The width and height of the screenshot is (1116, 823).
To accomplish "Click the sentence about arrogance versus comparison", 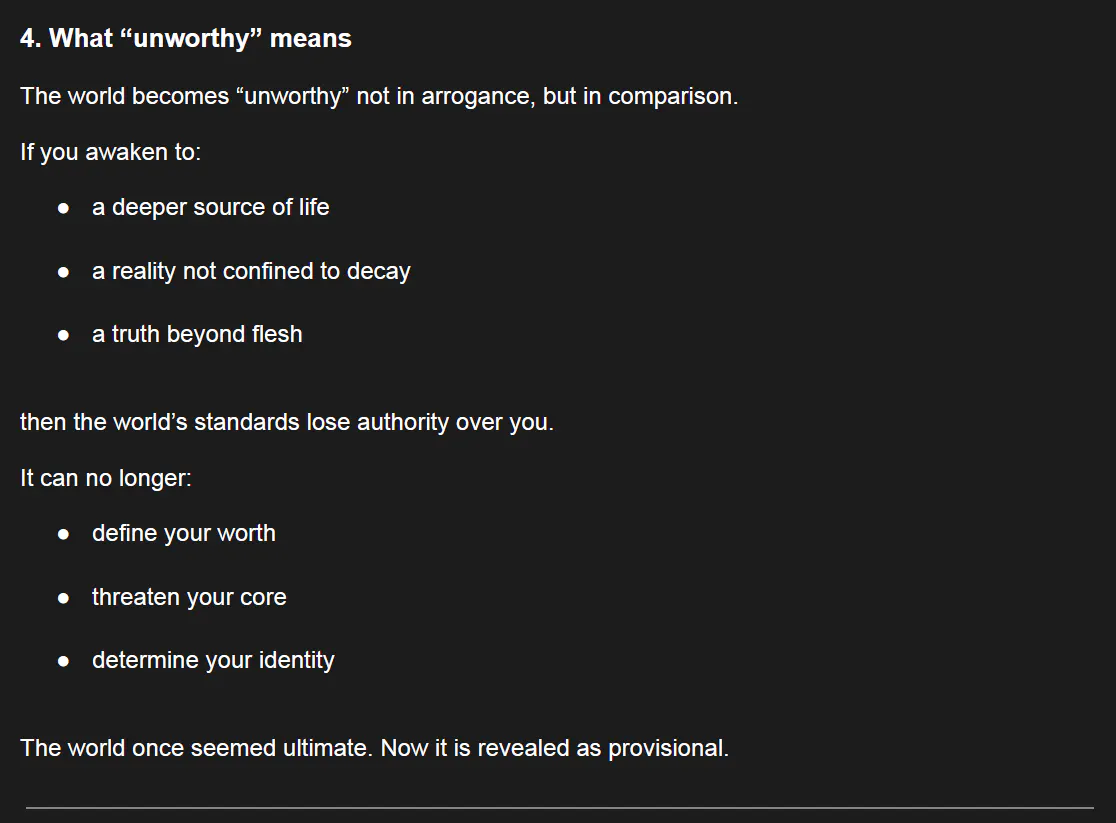I will click(379, 97).
